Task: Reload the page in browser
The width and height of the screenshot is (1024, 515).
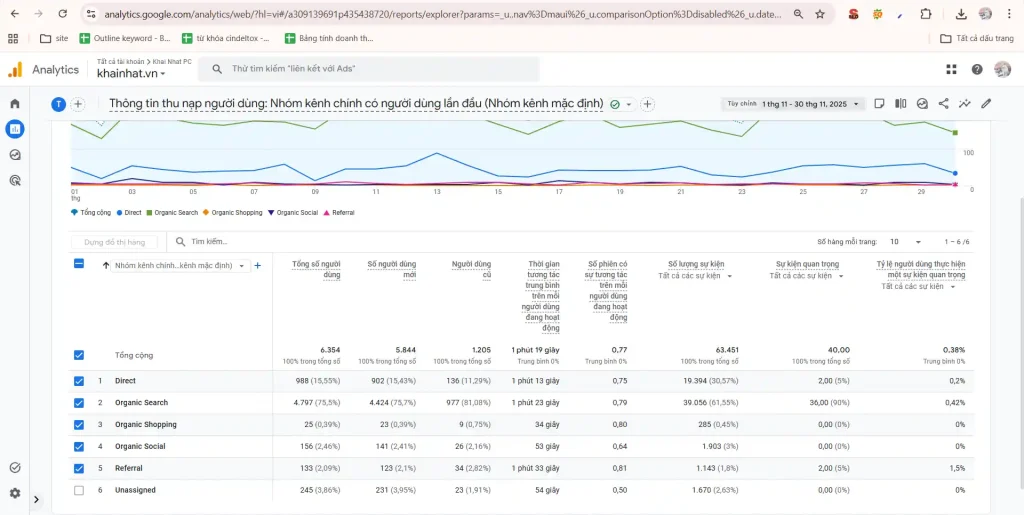Action: pos(63,14)
